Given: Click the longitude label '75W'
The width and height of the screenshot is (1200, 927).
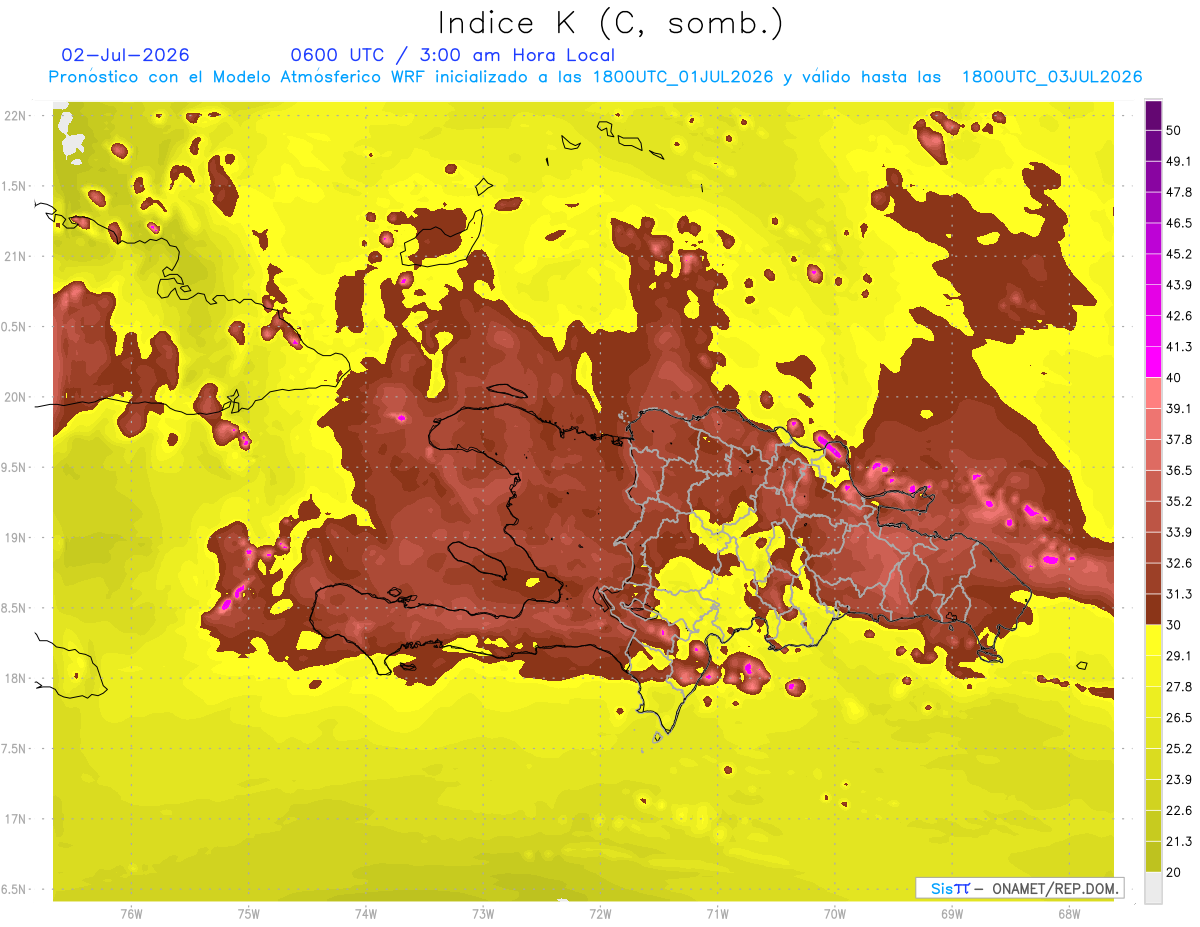Looking at the screenshot, I should (x=249, y=914).
